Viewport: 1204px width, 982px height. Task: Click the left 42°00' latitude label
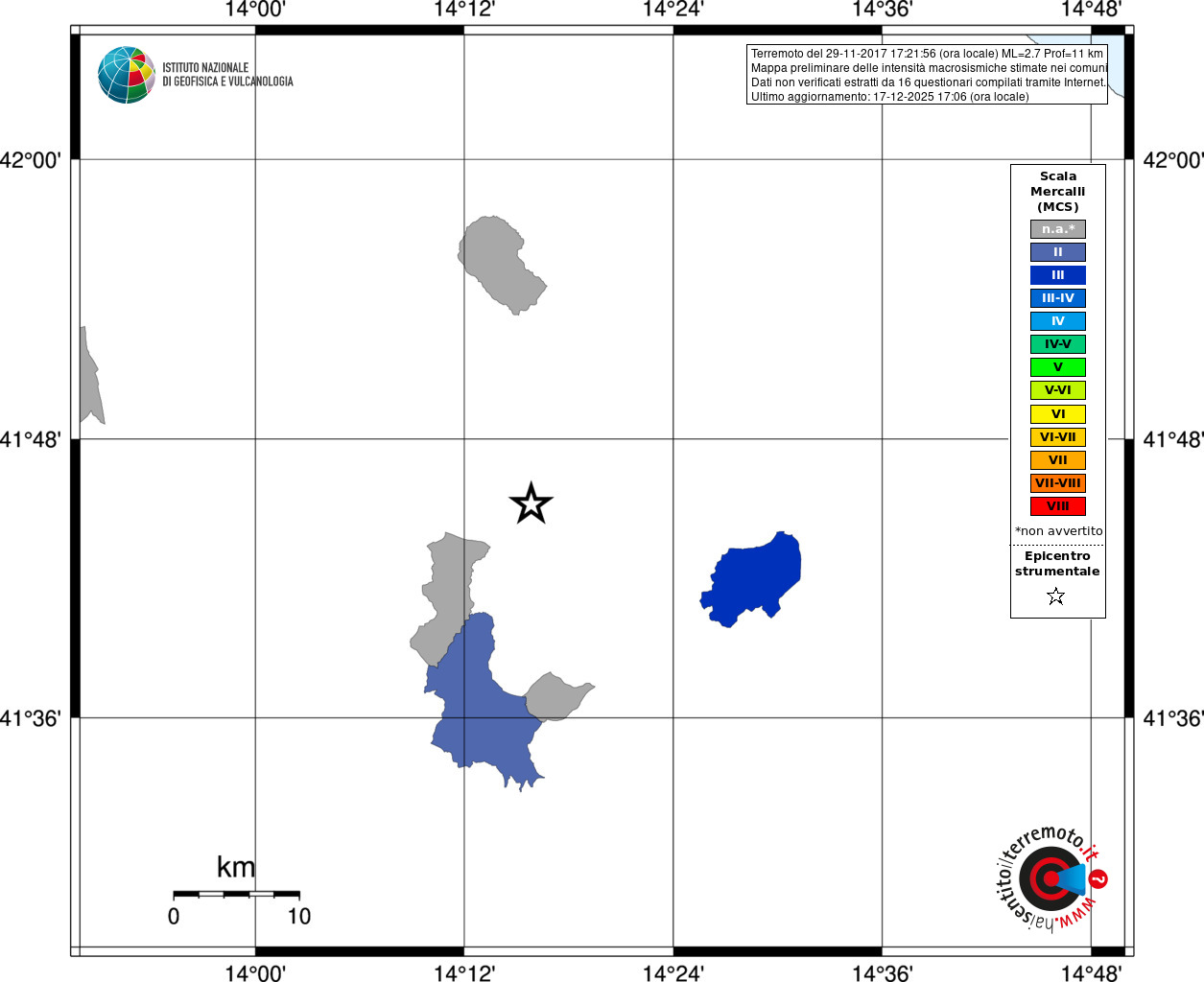pos(31,160)
